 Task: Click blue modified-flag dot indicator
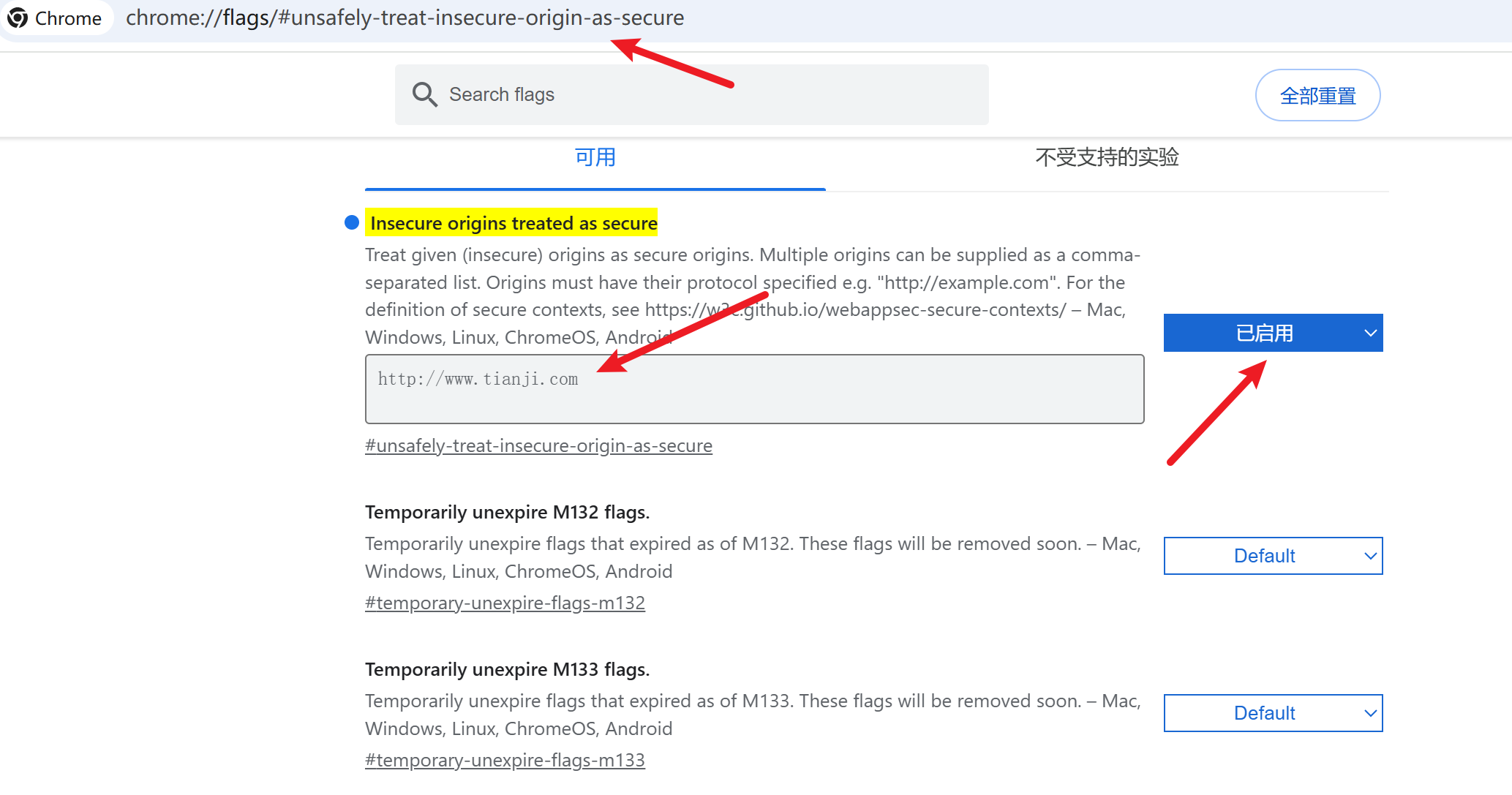click(x=352, y=222)
